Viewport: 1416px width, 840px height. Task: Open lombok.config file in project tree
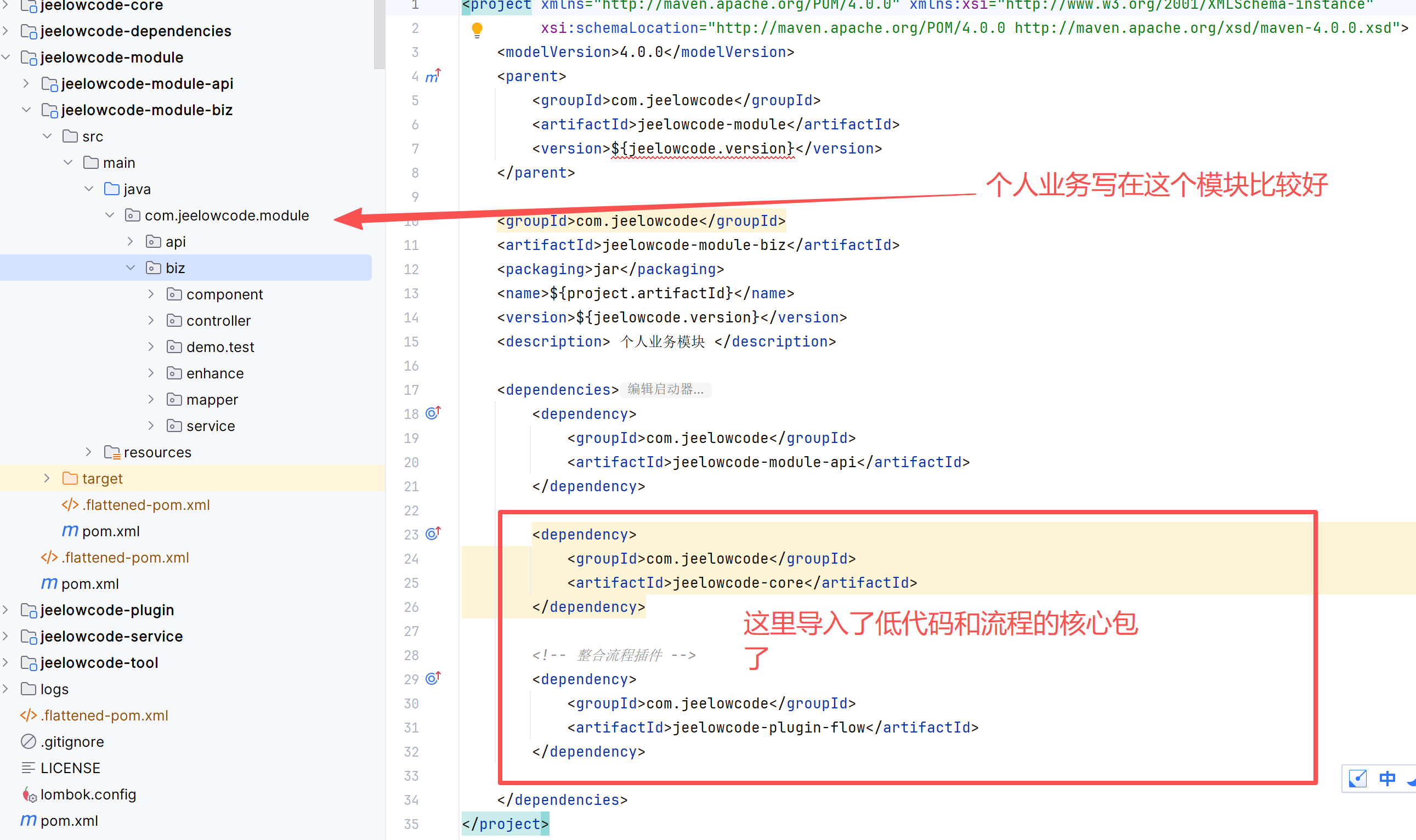[x=88, y=794]
